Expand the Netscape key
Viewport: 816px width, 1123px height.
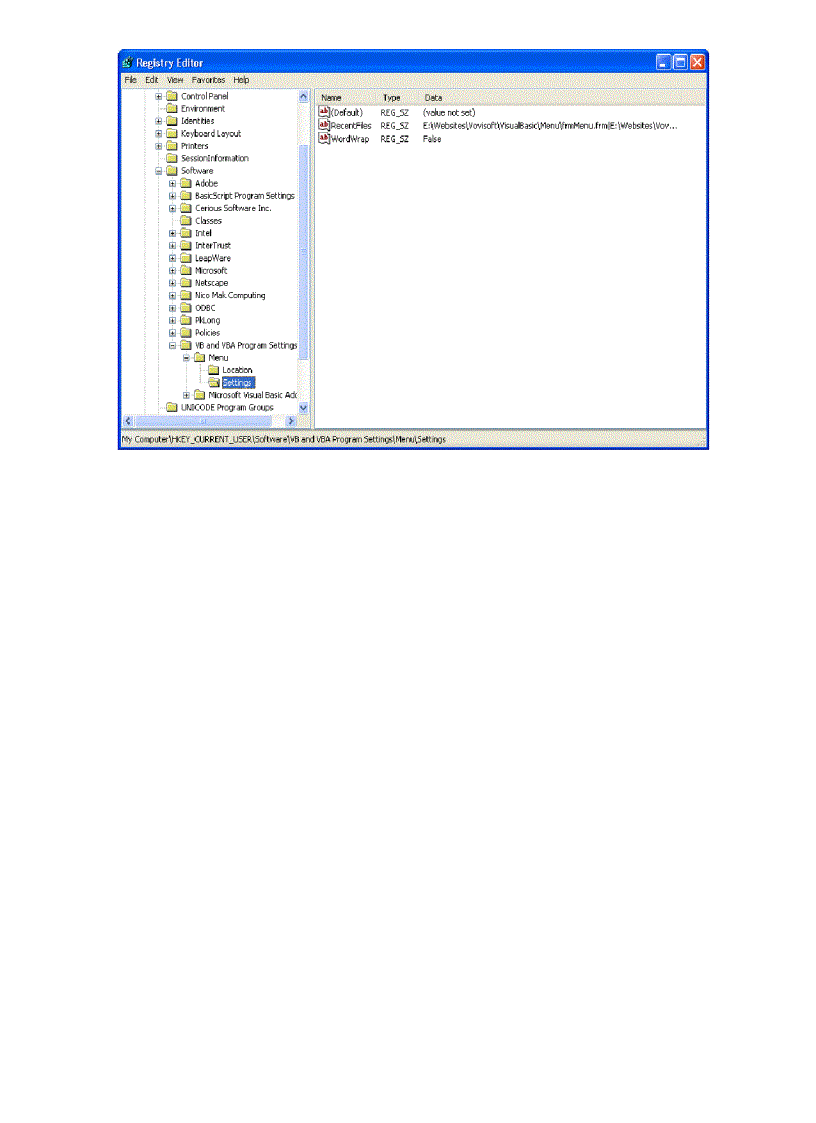click(172, 282)
